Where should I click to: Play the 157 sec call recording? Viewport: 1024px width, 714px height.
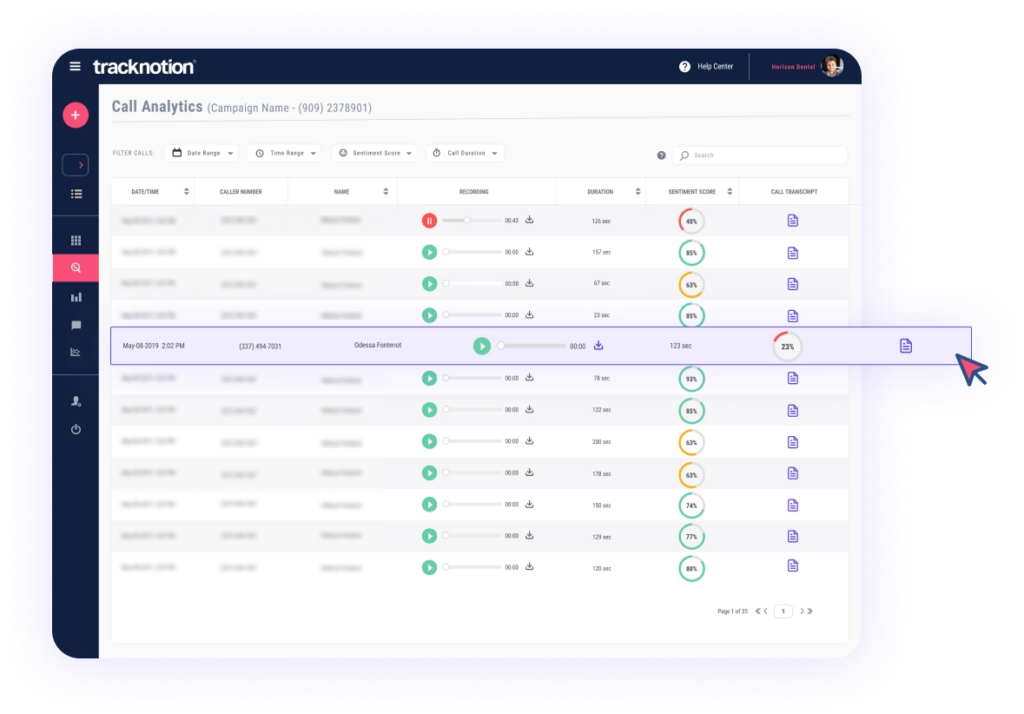(x=429, y=252)
